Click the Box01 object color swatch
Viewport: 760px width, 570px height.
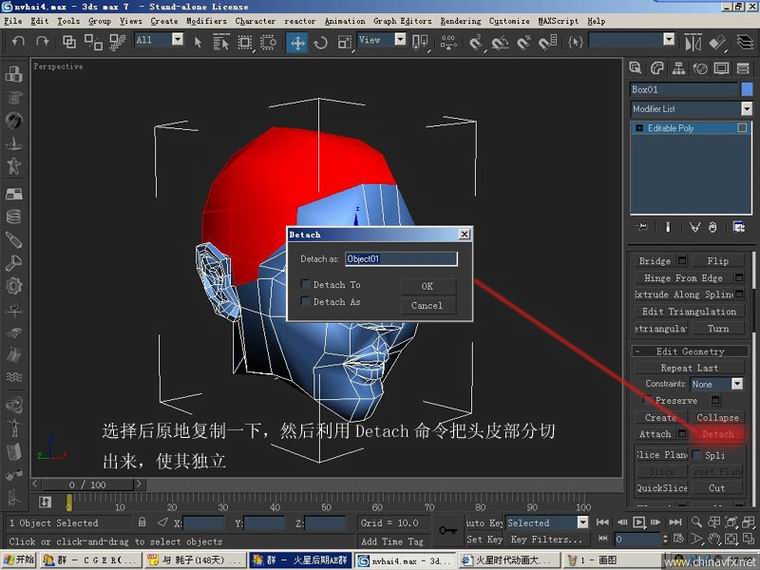point(747,89)
